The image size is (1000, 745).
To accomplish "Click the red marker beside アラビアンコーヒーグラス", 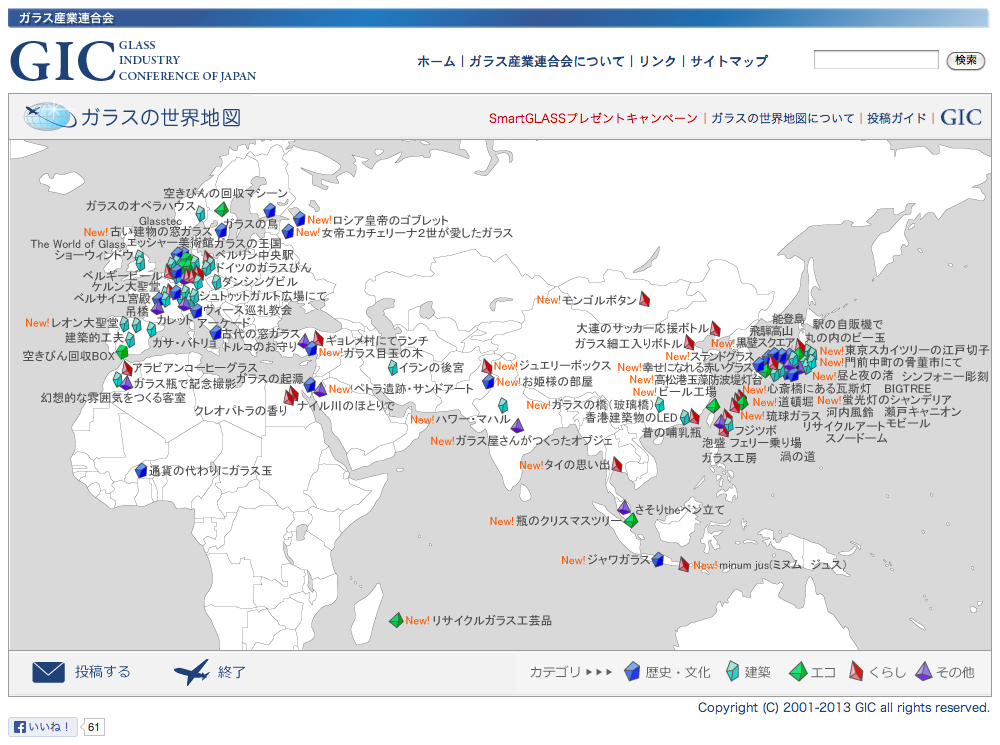I will click(128, 368).
